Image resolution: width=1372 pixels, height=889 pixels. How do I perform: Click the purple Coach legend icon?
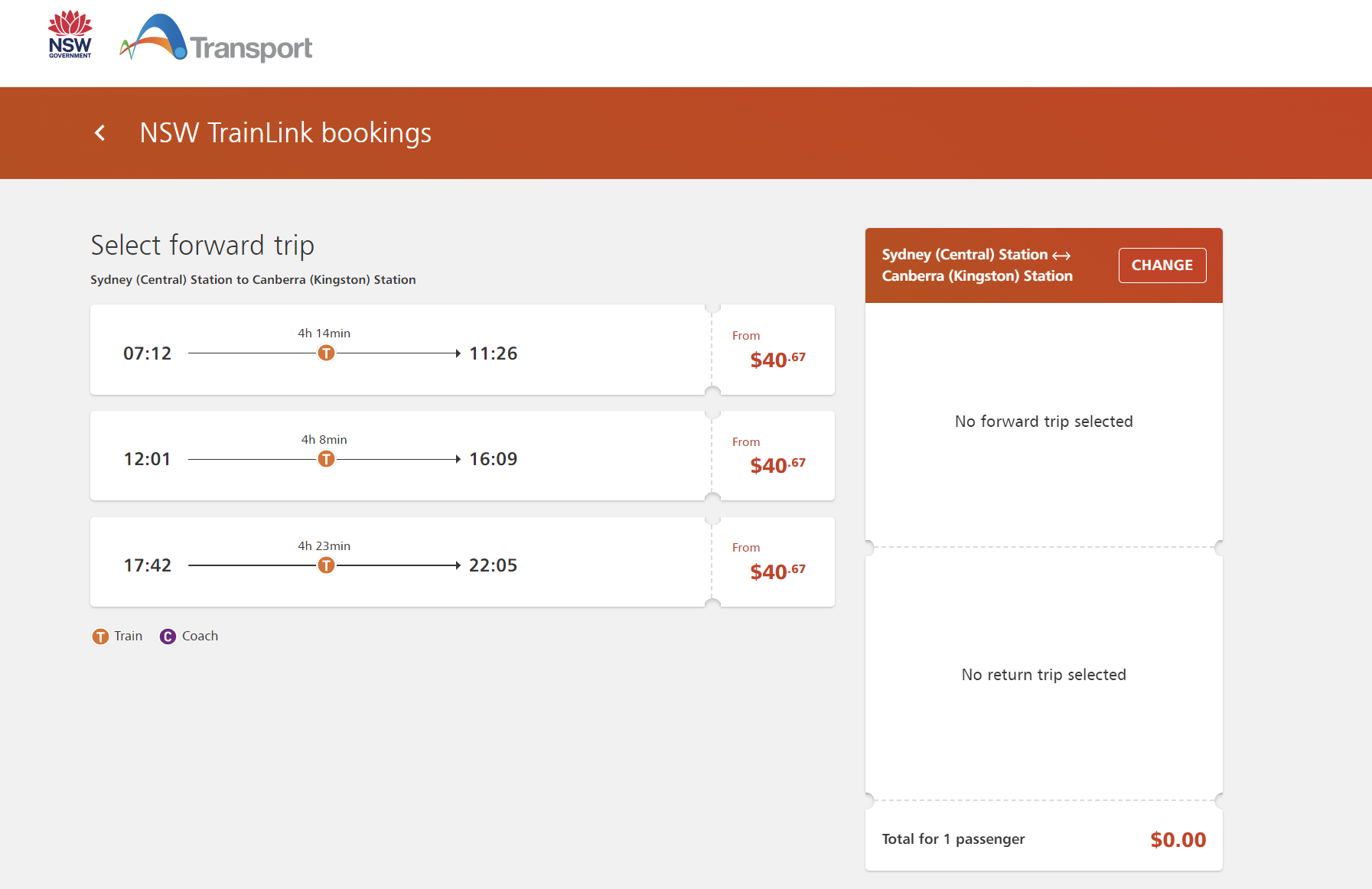point(168,637)
